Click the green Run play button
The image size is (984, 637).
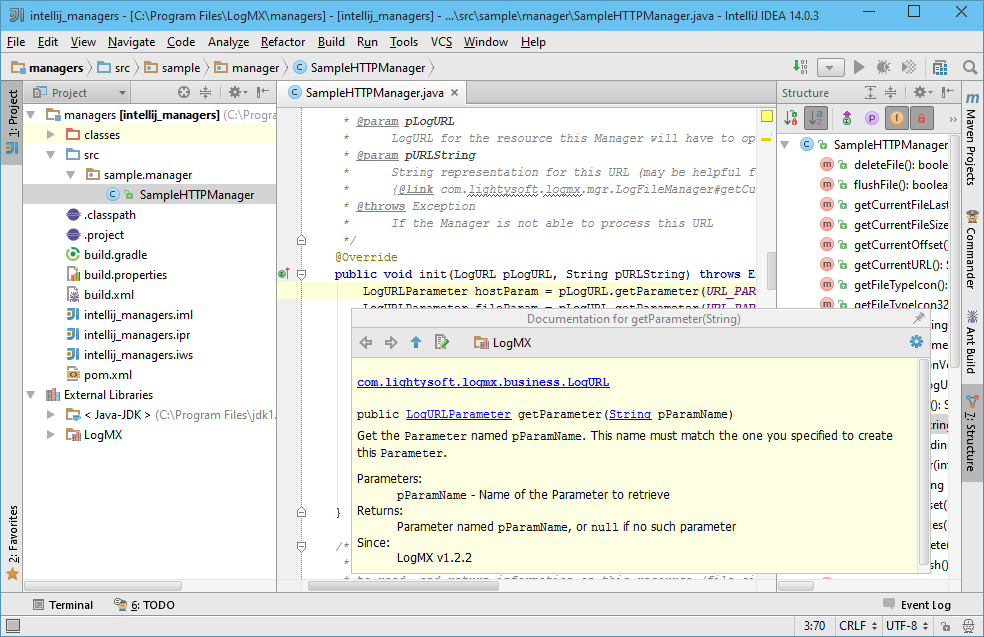[x=859, y=67]
